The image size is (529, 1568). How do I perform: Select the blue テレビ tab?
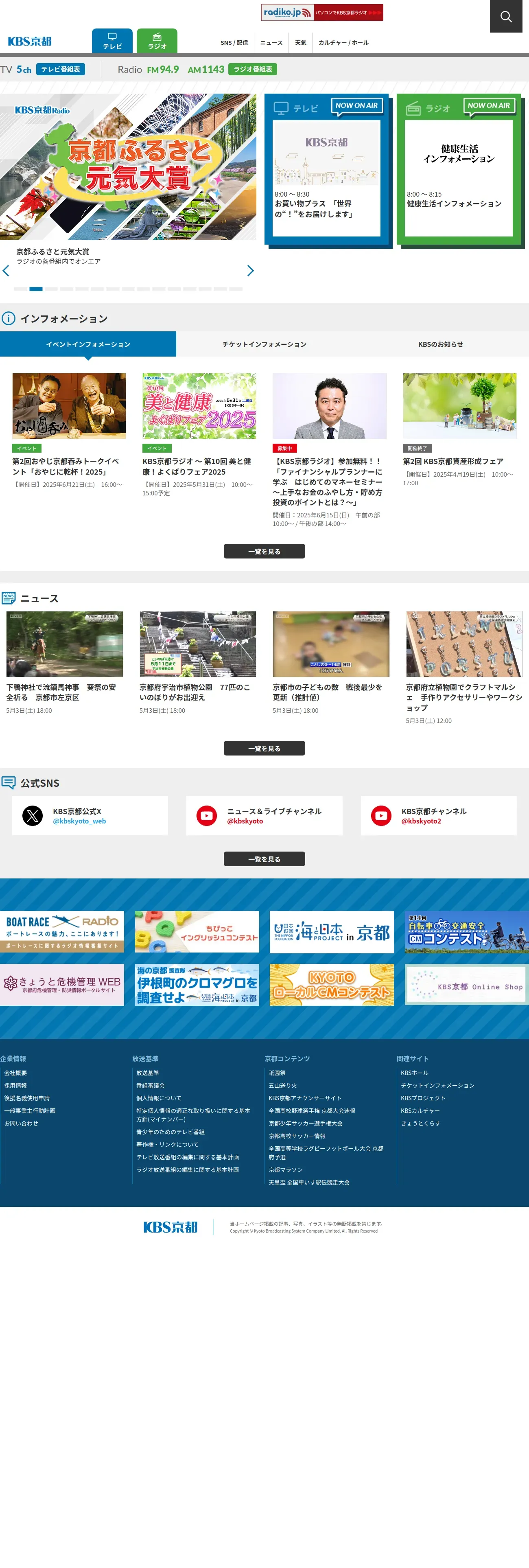(x=112, y=41)
